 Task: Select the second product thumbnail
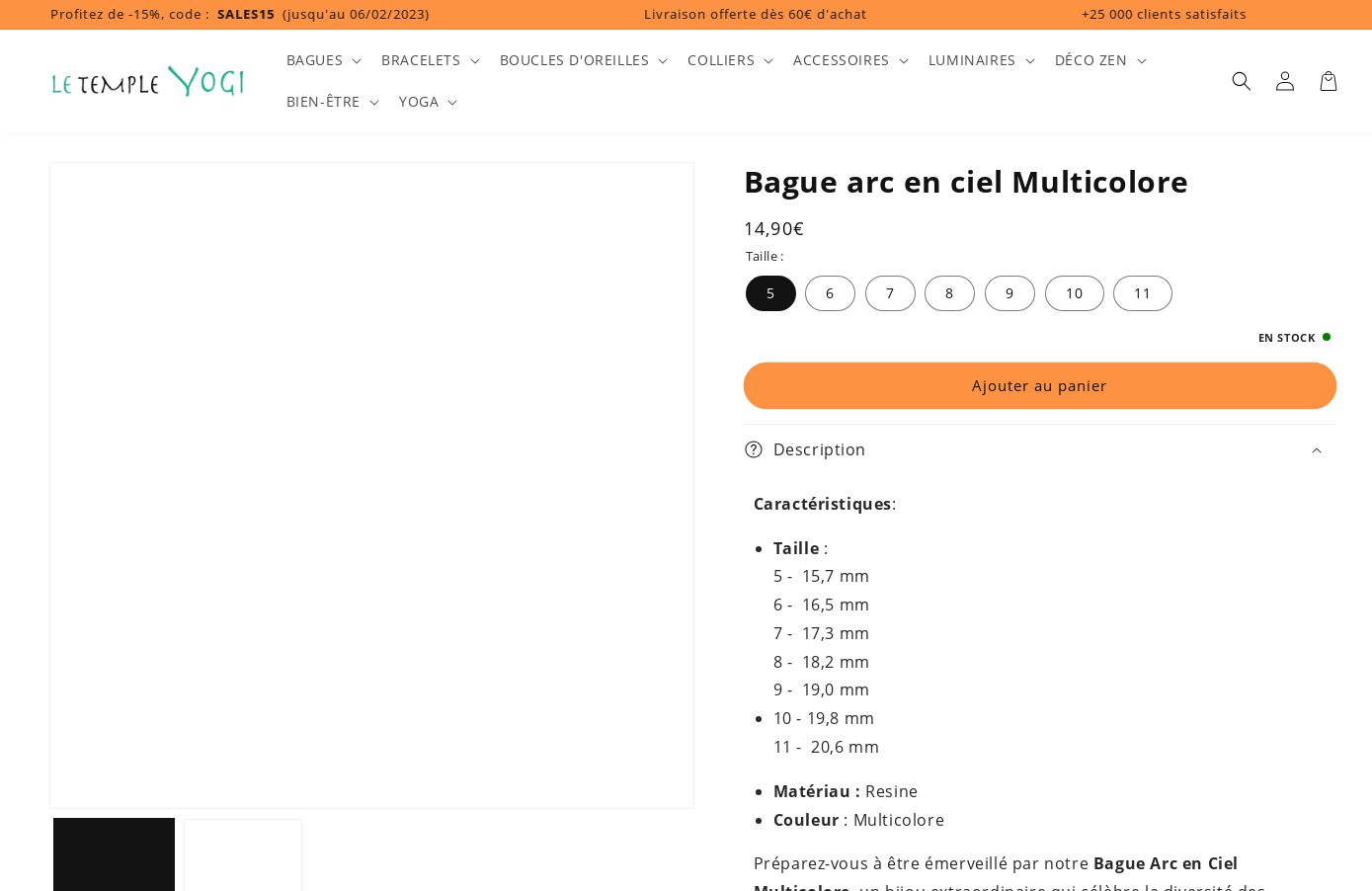tap(243, 855)
